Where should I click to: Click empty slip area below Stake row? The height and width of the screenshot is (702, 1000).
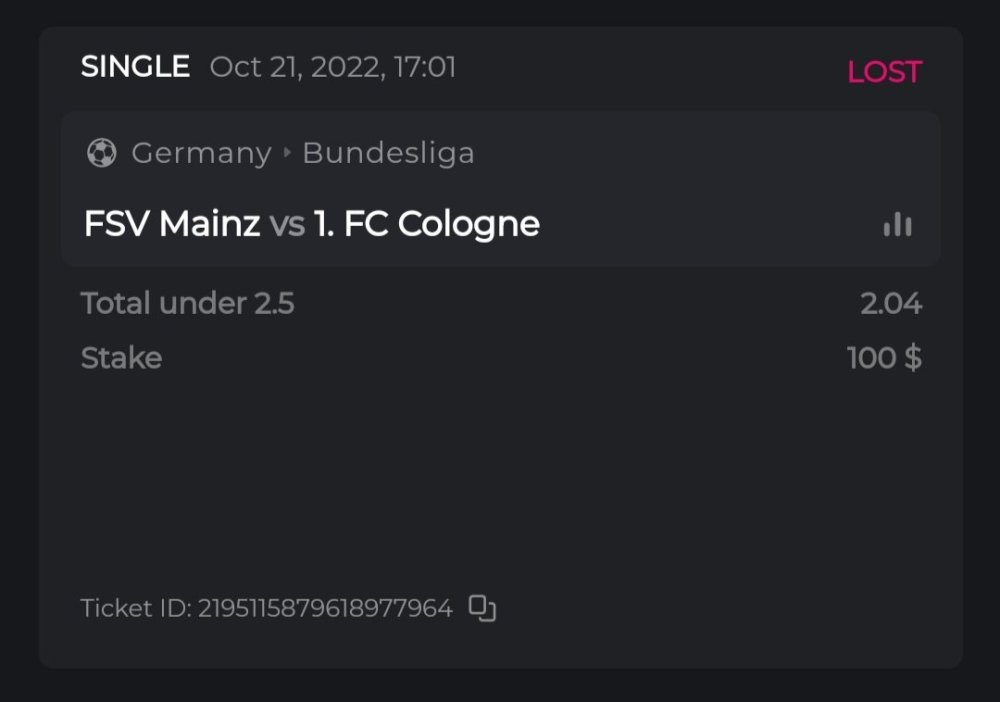(500, 480)
